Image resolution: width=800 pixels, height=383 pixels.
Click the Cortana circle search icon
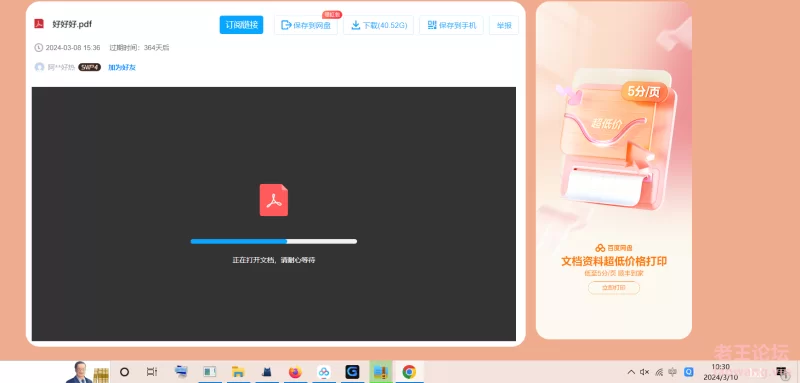[x=124, y=372]
